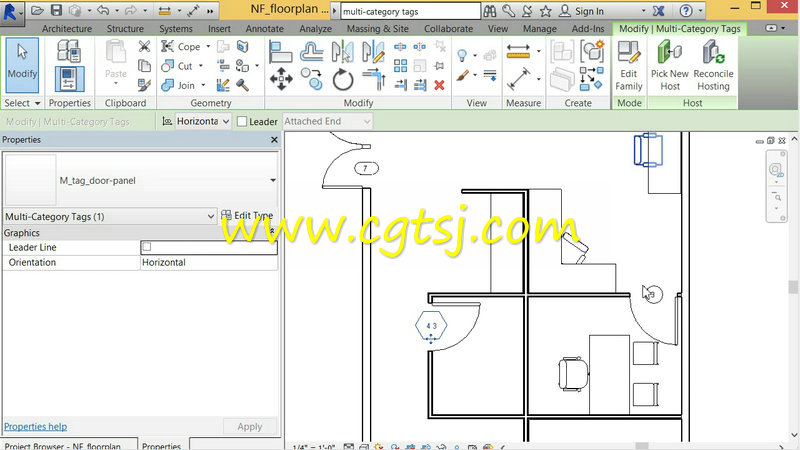Click the Modify selection tool
This screenshot has width=800, height=450.
click(x=22, y=65)
